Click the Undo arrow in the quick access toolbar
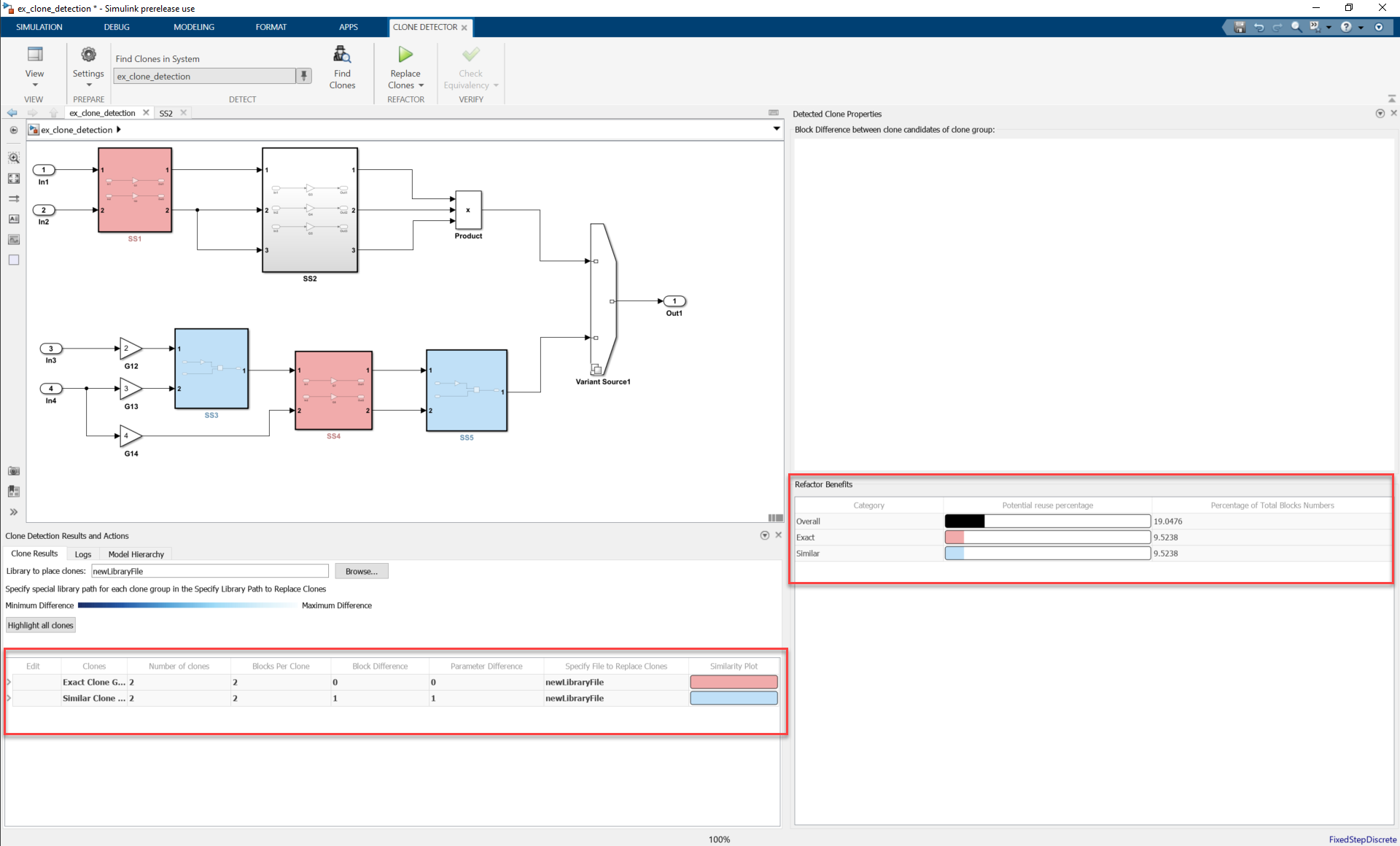This screenshot has height=846, width=1400. pos(1259,27)
